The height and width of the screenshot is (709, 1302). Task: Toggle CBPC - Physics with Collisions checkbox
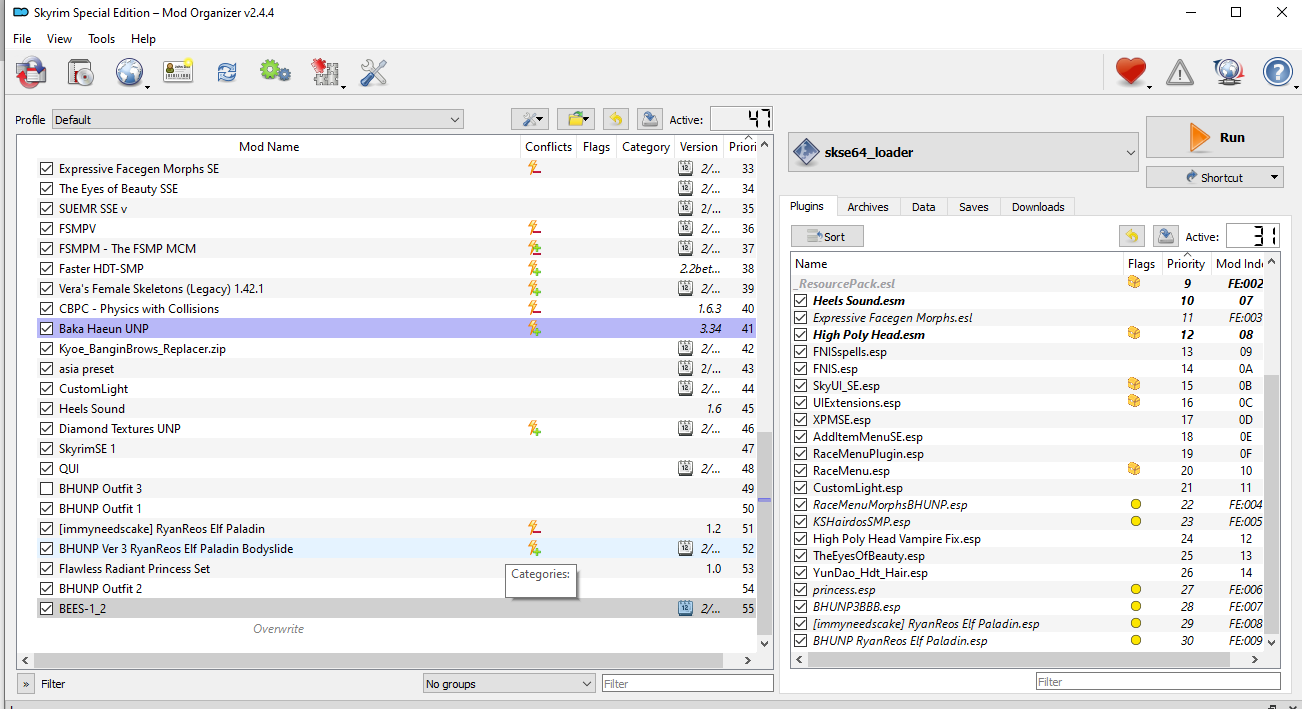46,308
